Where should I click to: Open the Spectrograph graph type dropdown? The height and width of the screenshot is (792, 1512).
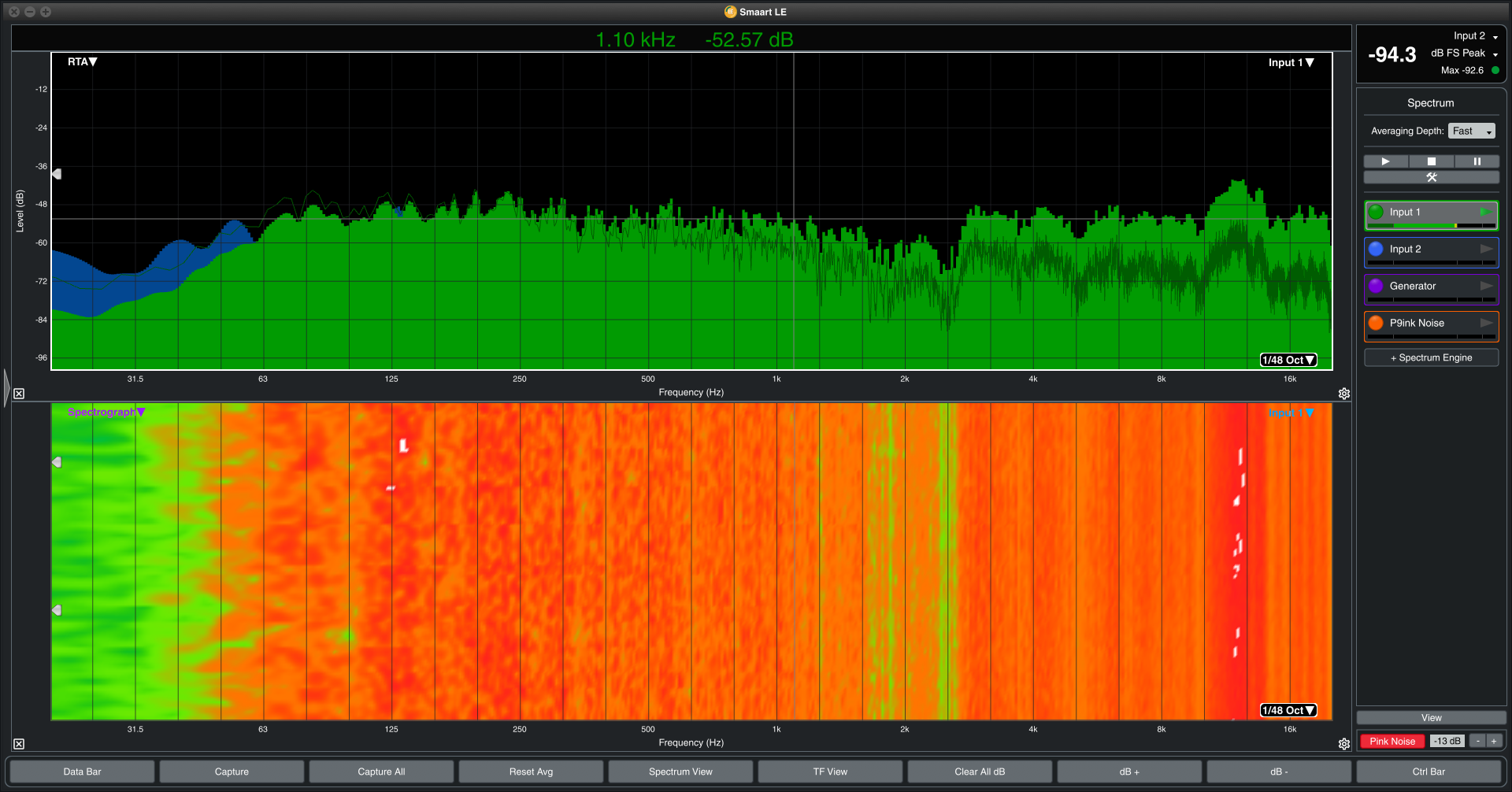[x=106, y=412]
